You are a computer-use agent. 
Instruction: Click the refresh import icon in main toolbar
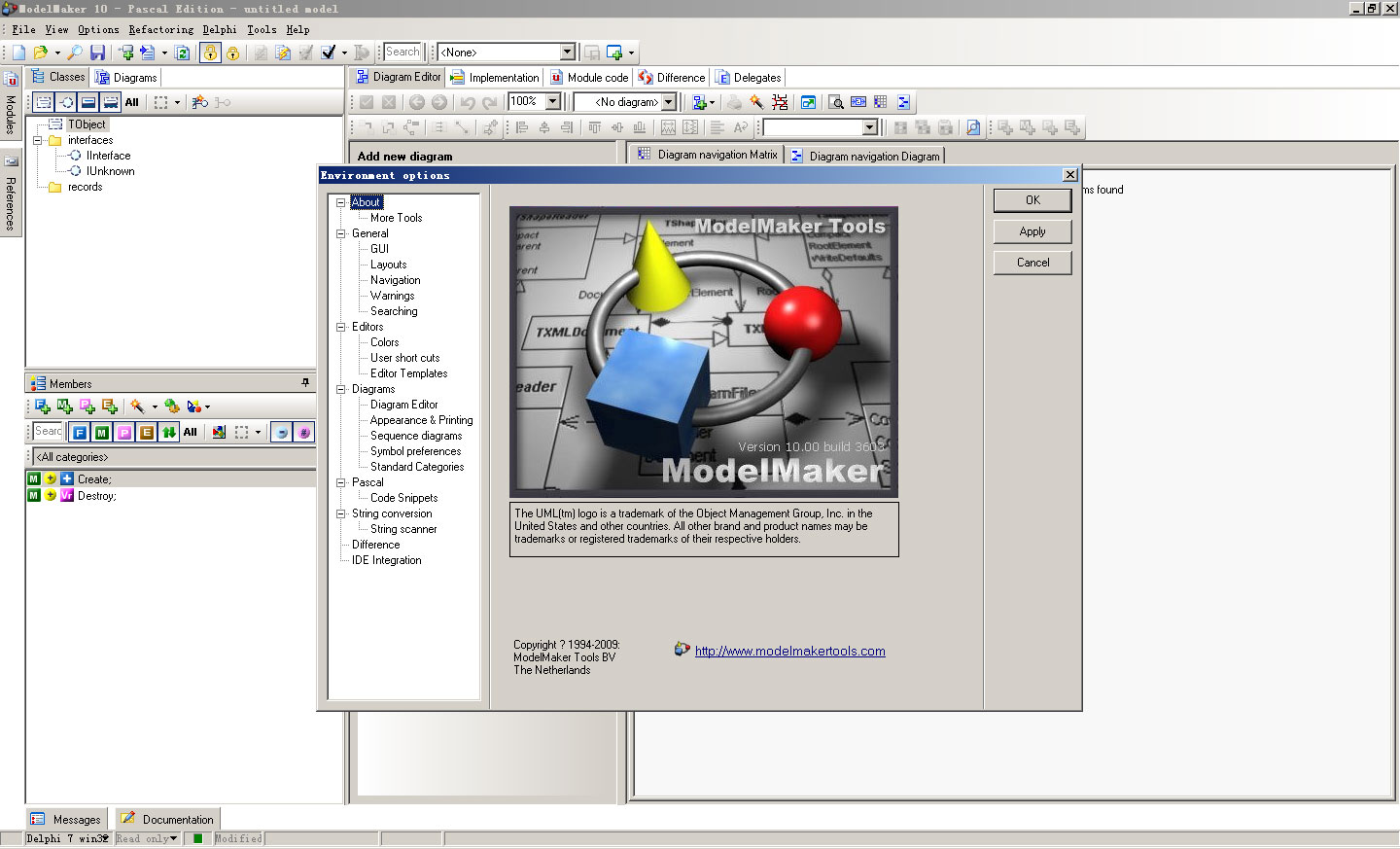tap(182, 53)
